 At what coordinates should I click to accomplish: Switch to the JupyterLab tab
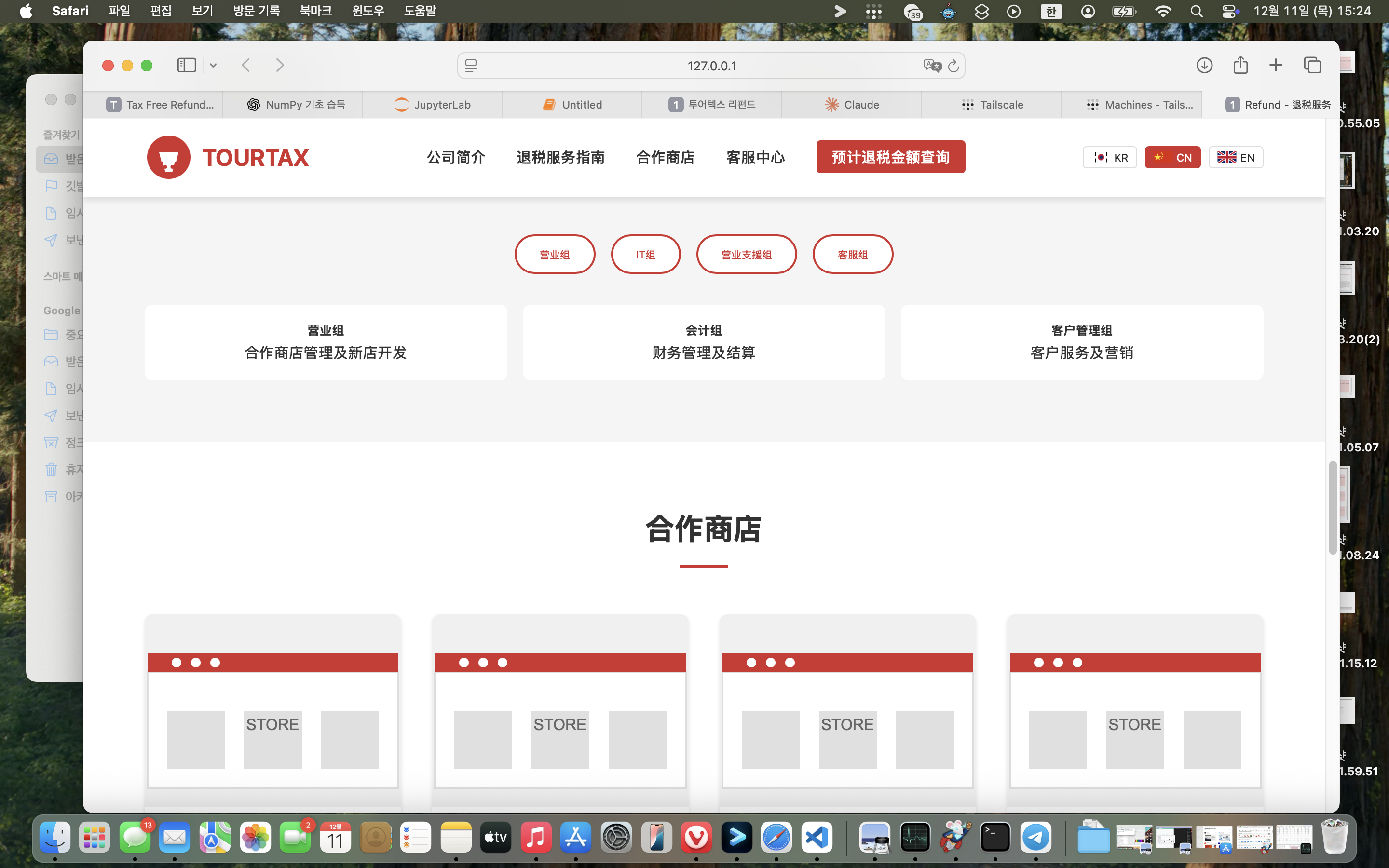tap(432, 105)
